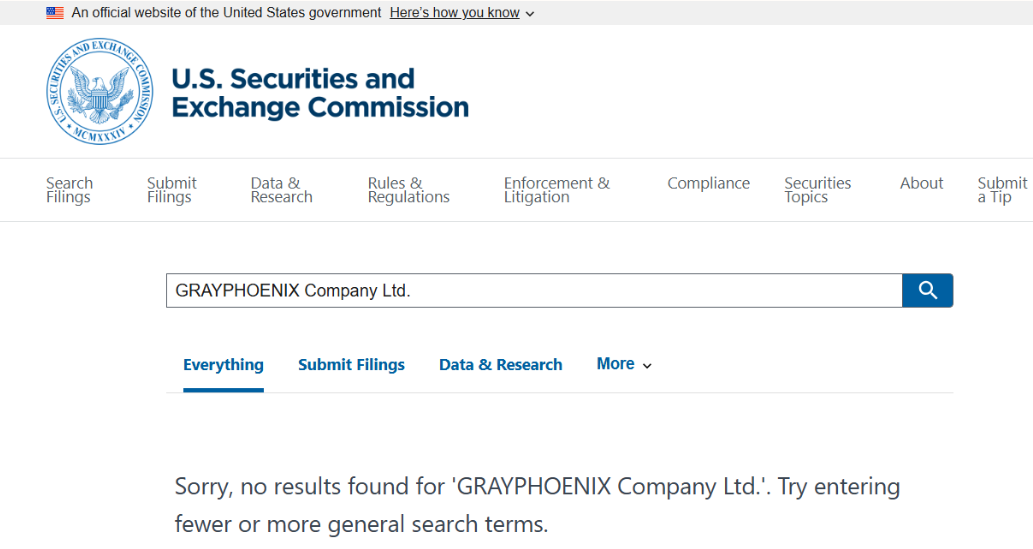Go to Submit a Tip page
Viewport: 1033px width, 549px height.
1001,190
